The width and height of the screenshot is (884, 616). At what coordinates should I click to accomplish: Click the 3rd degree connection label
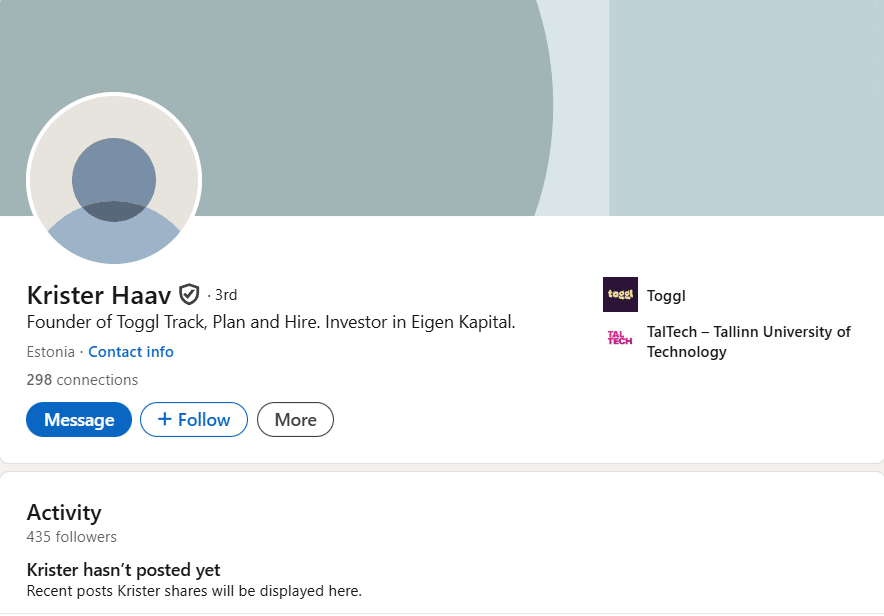(x=225, y=295)
